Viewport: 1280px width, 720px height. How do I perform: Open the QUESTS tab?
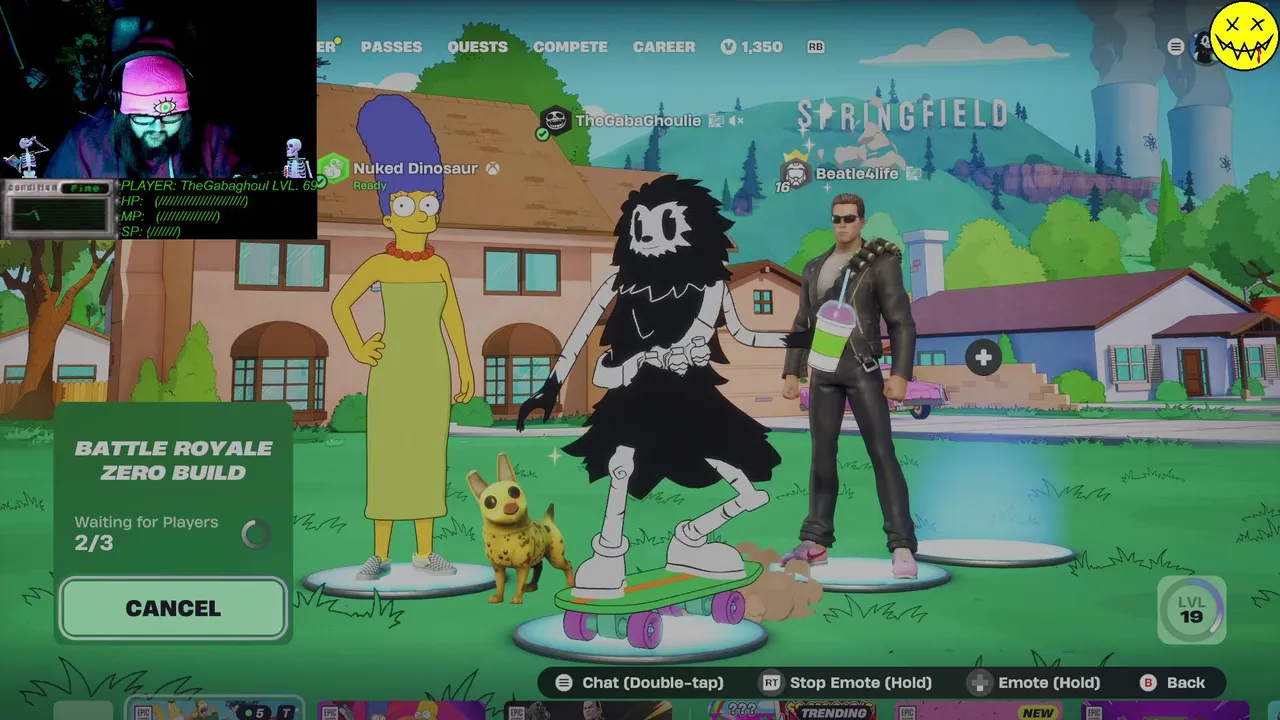pyautogui.click(x=477, y=47)
